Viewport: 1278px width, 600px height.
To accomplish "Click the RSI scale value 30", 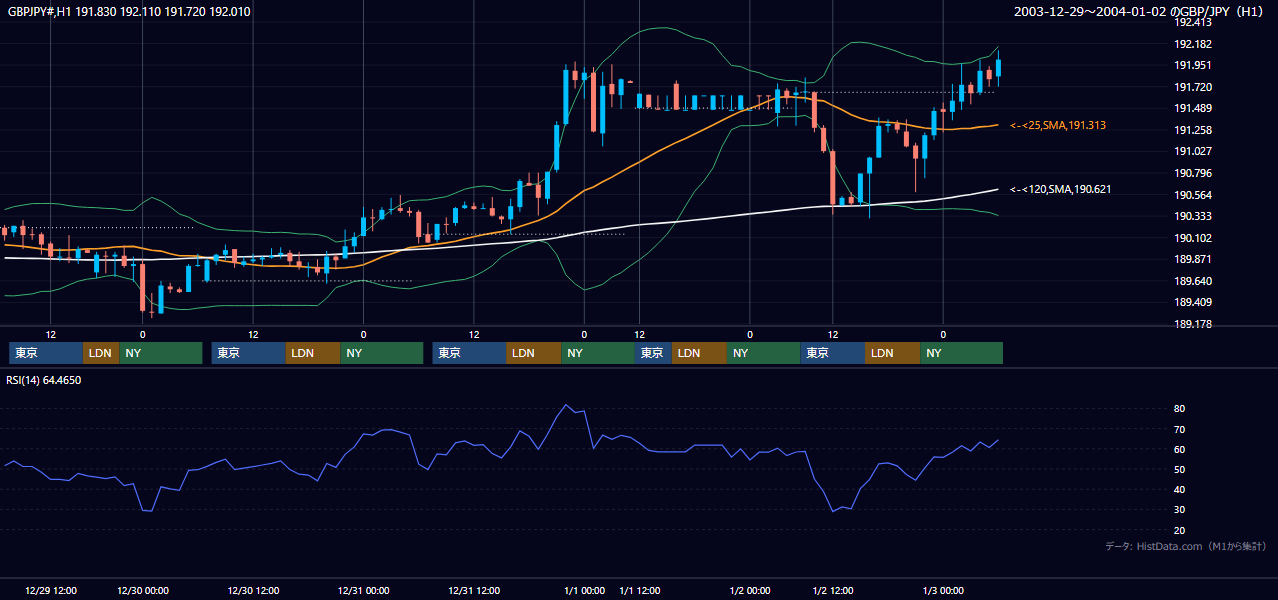I will pyautogui.click(x=1179, y=510).
